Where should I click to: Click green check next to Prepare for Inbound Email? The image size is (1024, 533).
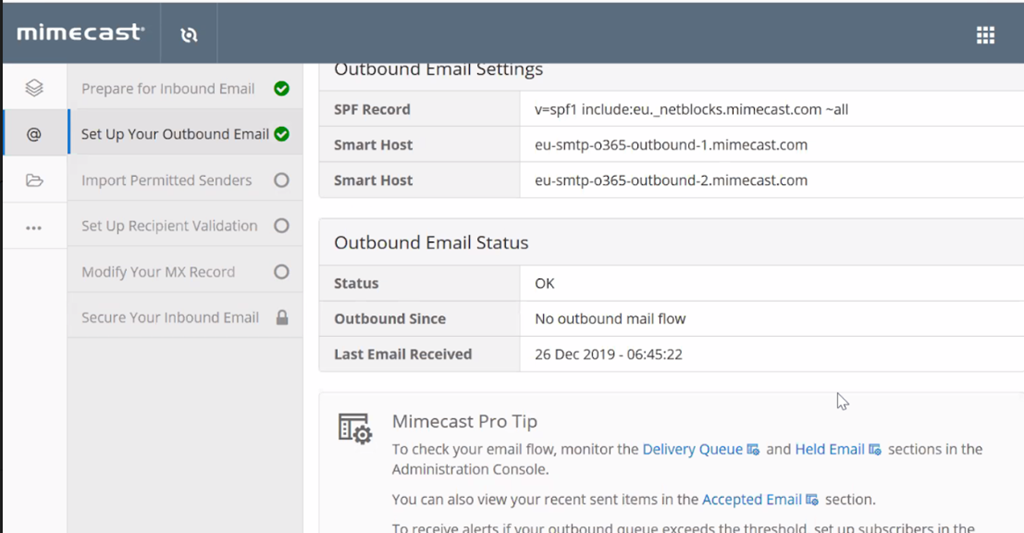click(x=281, y=89)
